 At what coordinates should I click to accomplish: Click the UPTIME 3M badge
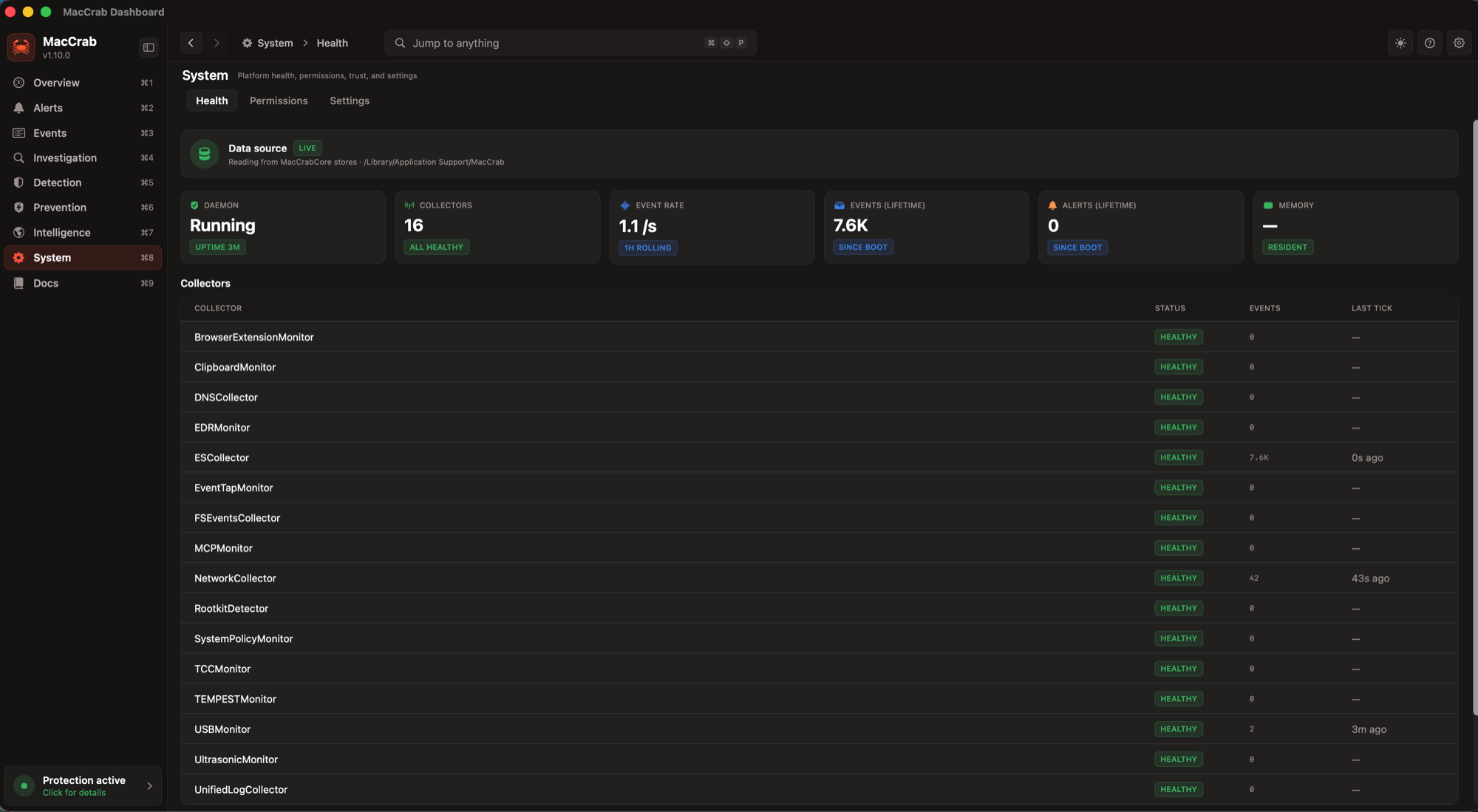coord(217,248)
